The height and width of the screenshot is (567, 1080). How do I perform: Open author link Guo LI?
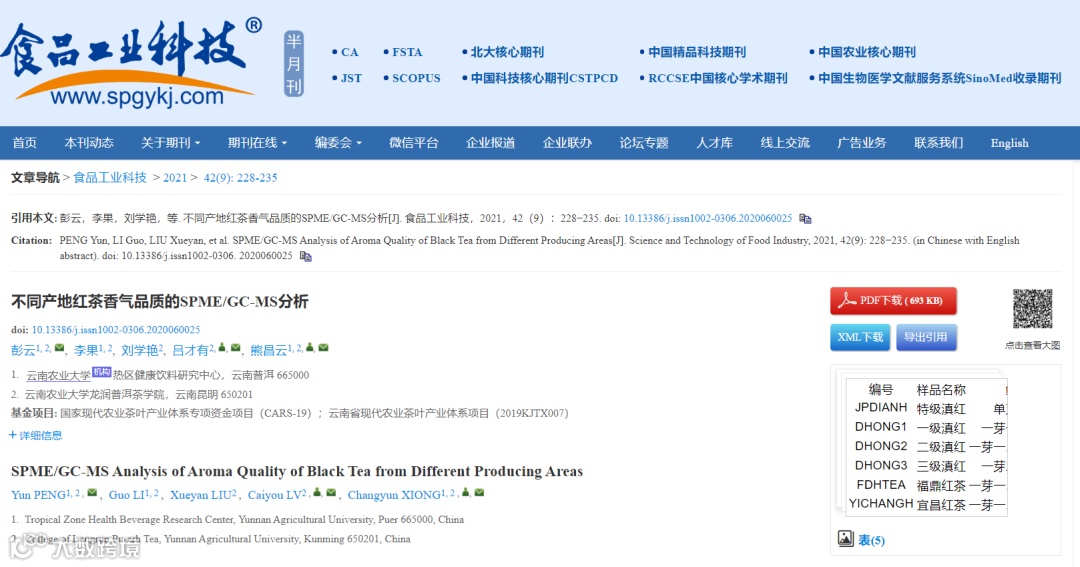click(127, 495)
